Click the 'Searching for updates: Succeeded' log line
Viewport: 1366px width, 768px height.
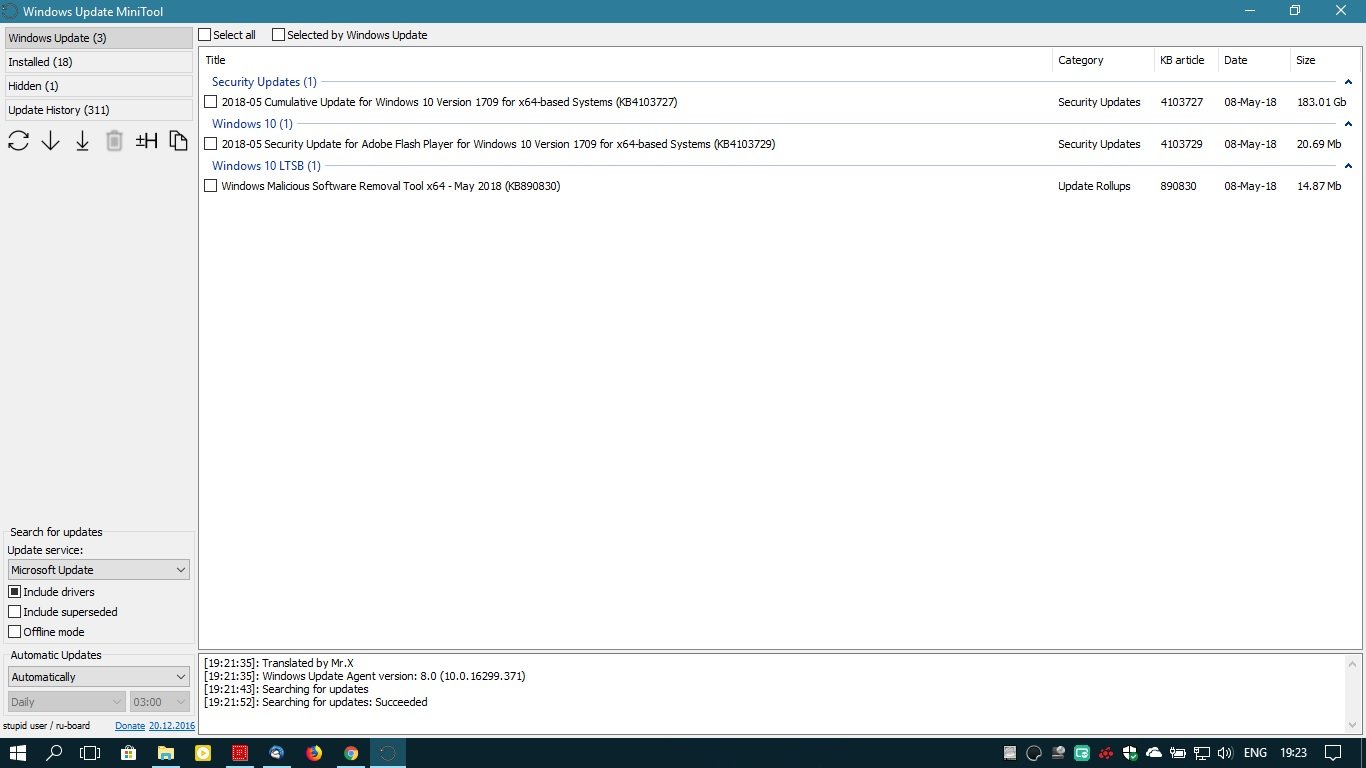315,702
